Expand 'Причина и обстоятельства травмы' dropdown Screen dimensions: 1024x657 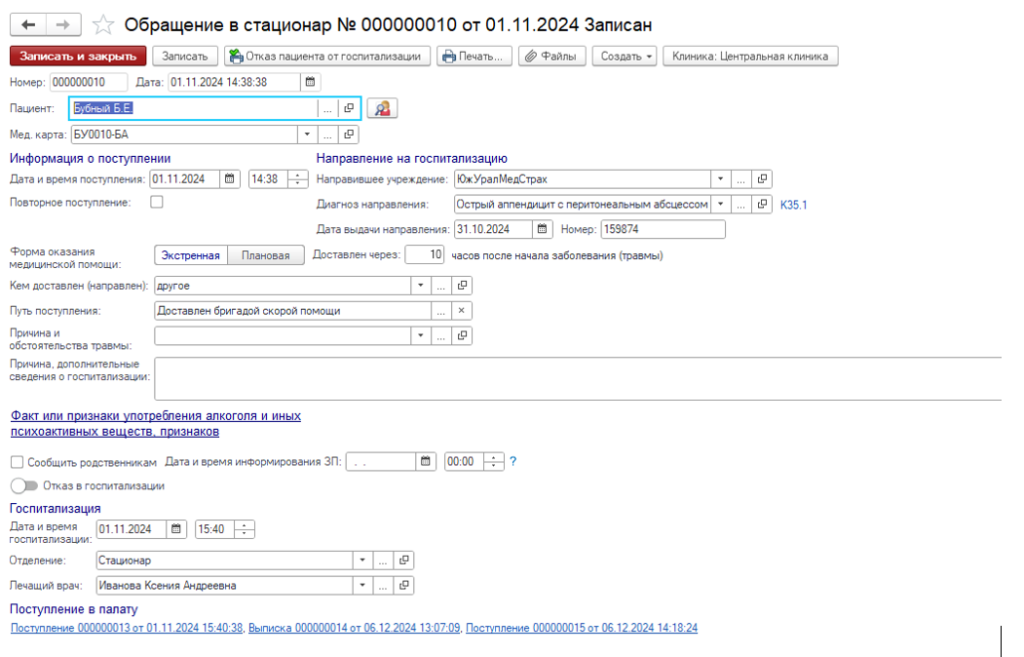[x=421, y=336]
